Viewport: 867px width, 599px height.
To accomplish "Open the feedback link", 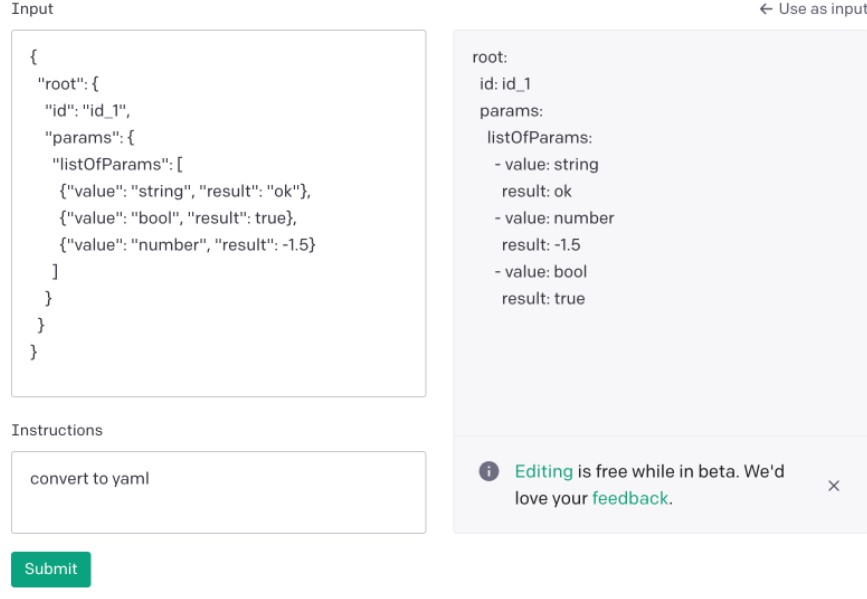I will [x=630, y=498].
